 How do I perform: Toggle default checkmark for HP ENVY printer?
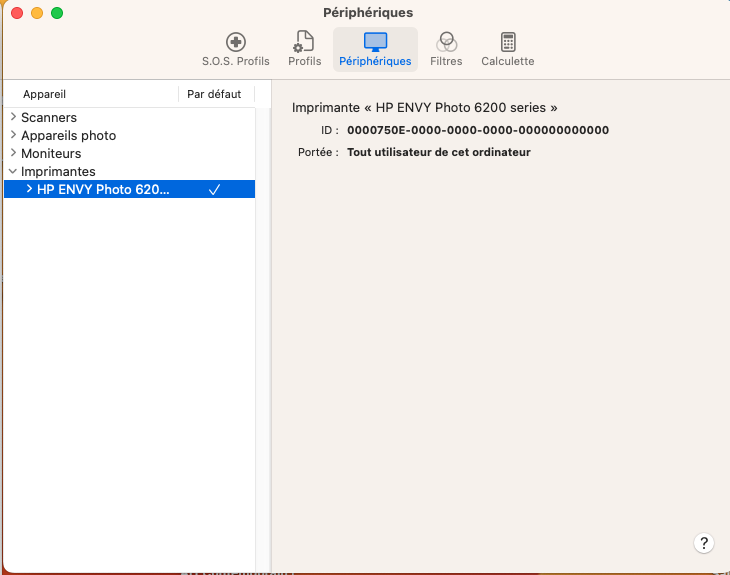click(214, 190)
